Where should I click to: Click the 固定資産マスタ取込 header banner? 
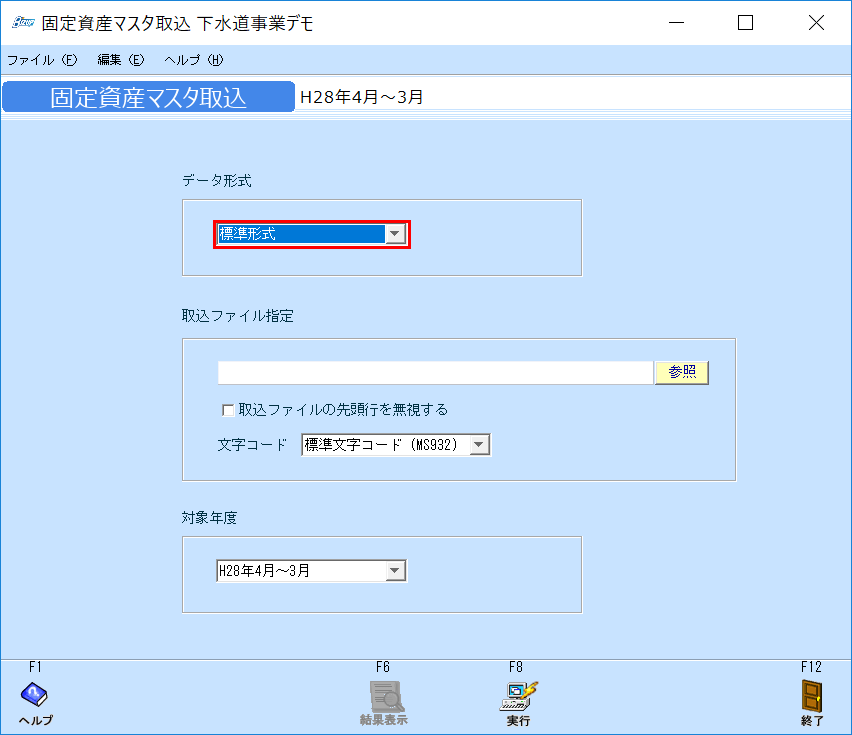tap(147, 96)
